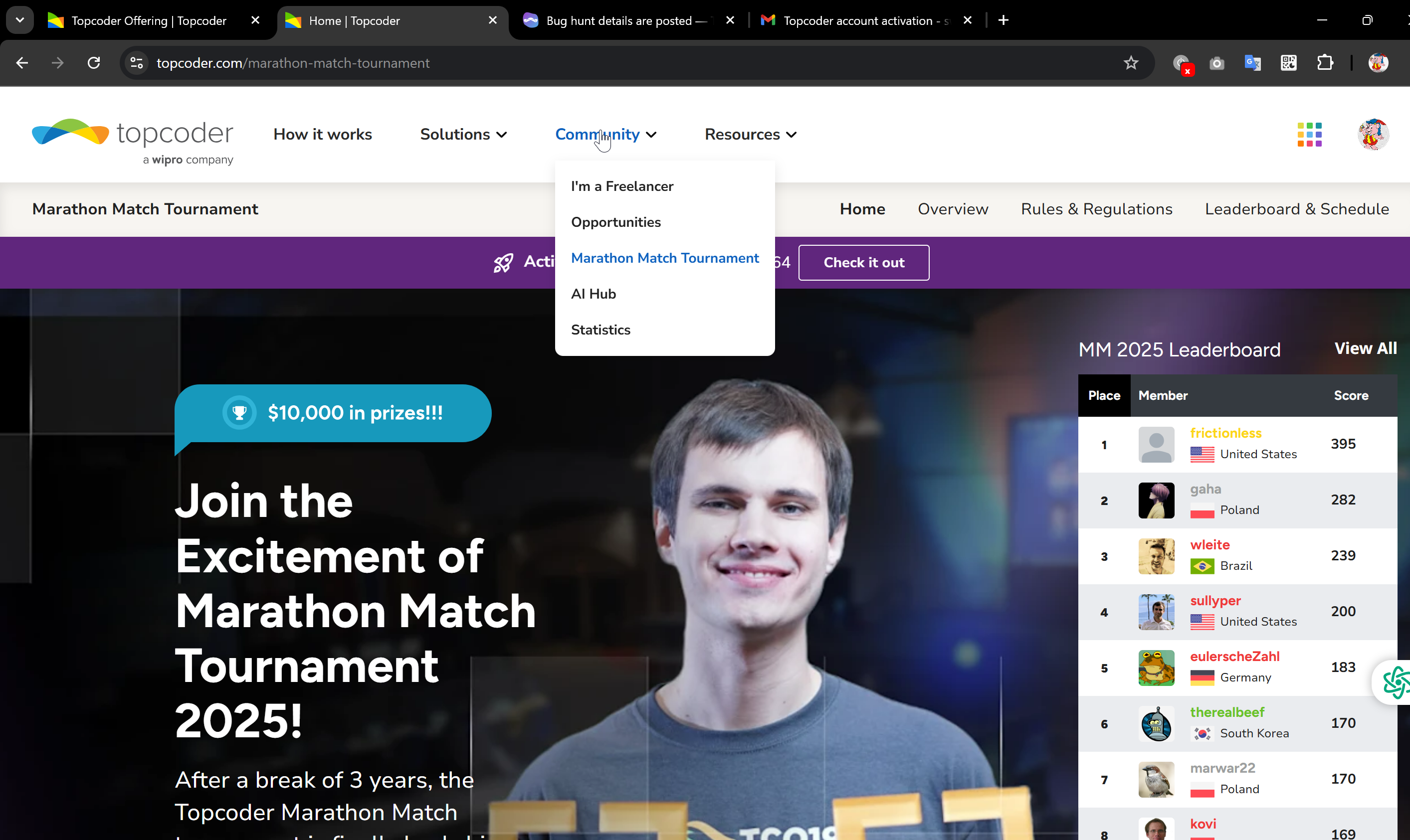Click the user avatar in site header
Viewport: 1410px width, 840px height.
[1373, 135]
